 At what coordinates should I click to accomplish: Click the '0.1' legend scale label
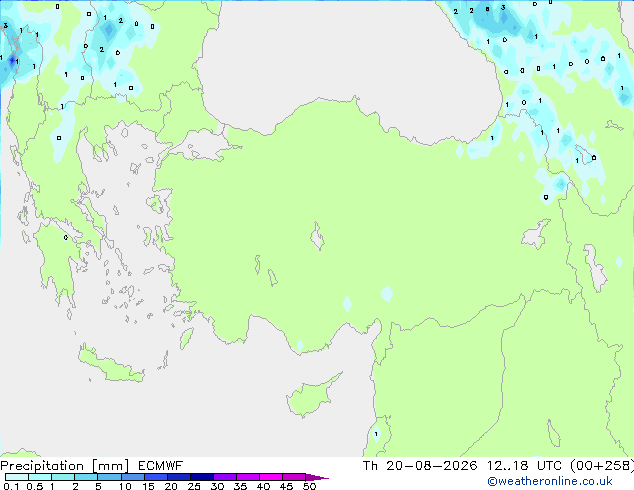(11, 486)
